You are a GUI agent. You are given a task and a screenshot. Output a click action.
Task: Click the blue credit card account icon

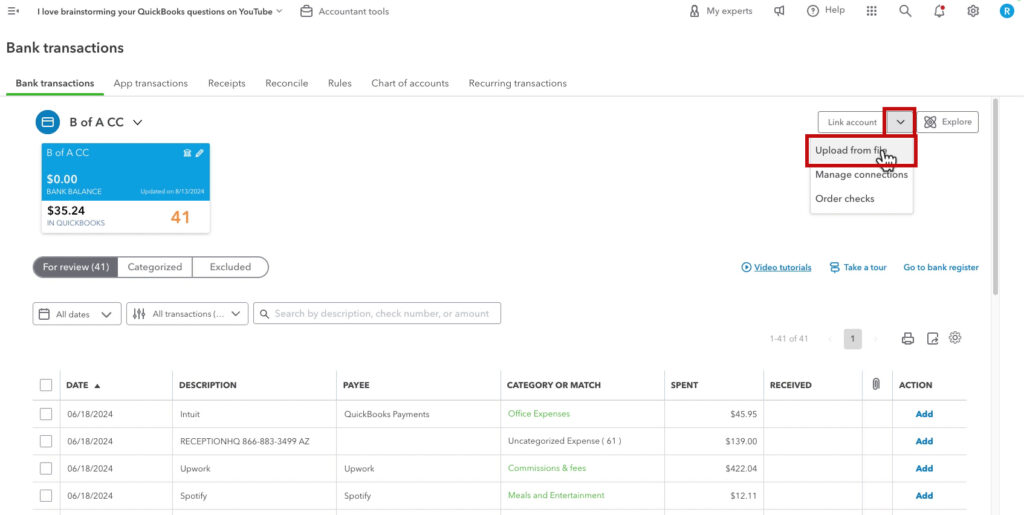48,122
